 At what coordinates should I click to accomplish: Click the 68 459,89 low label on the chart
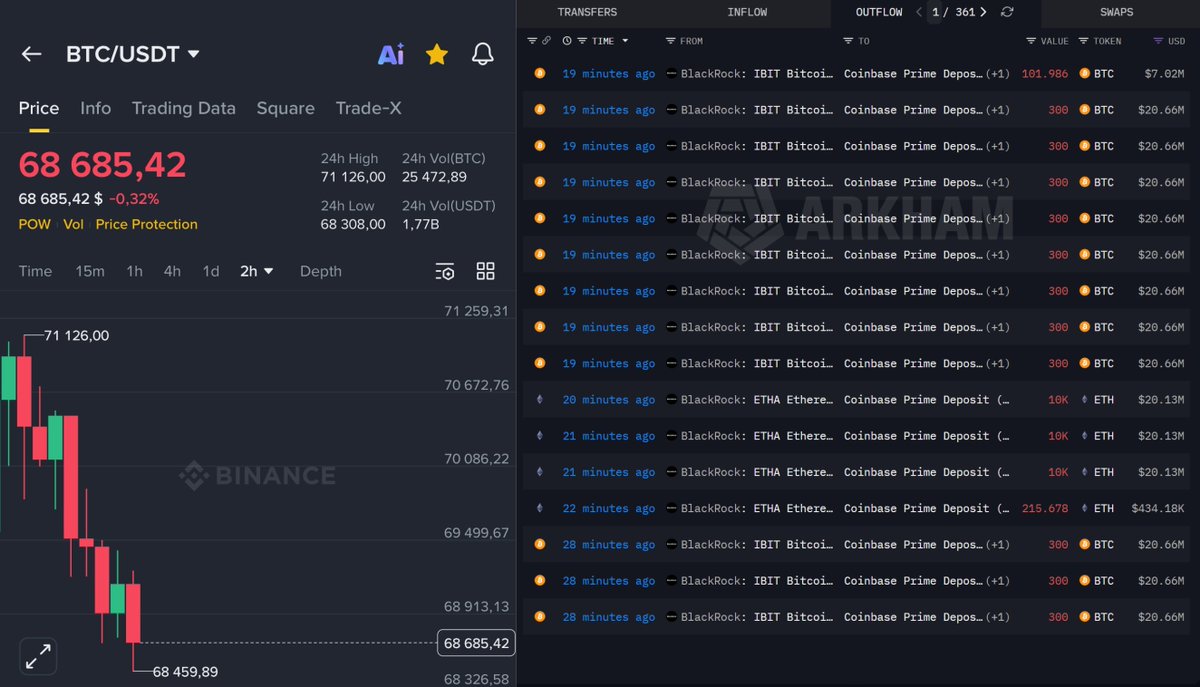[x=185, y=672]
